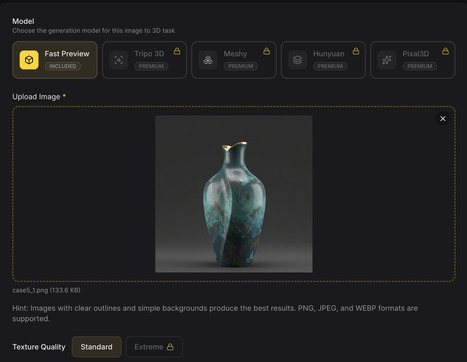Click the Hint text about supported formats

click(x=215, y=313)
